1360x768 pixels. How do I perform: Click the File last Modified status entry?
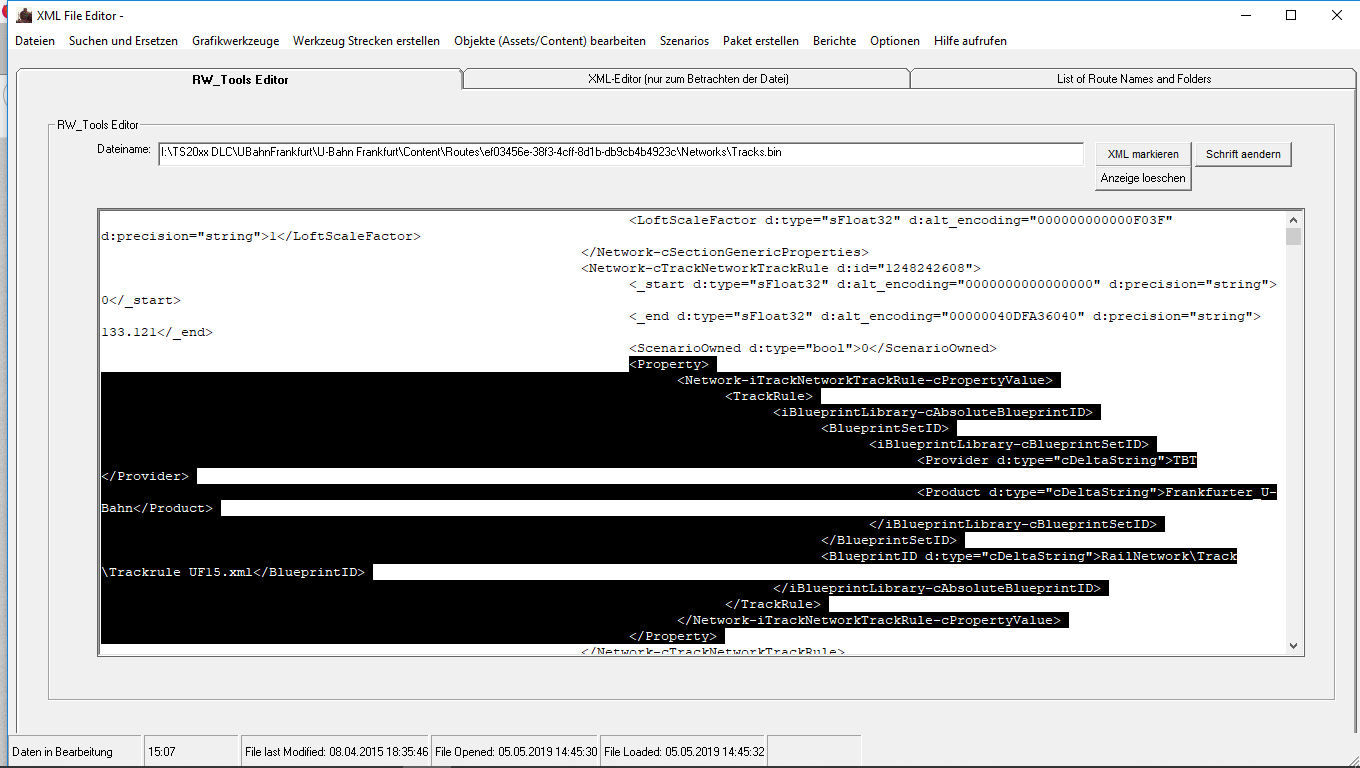(336, 751)
